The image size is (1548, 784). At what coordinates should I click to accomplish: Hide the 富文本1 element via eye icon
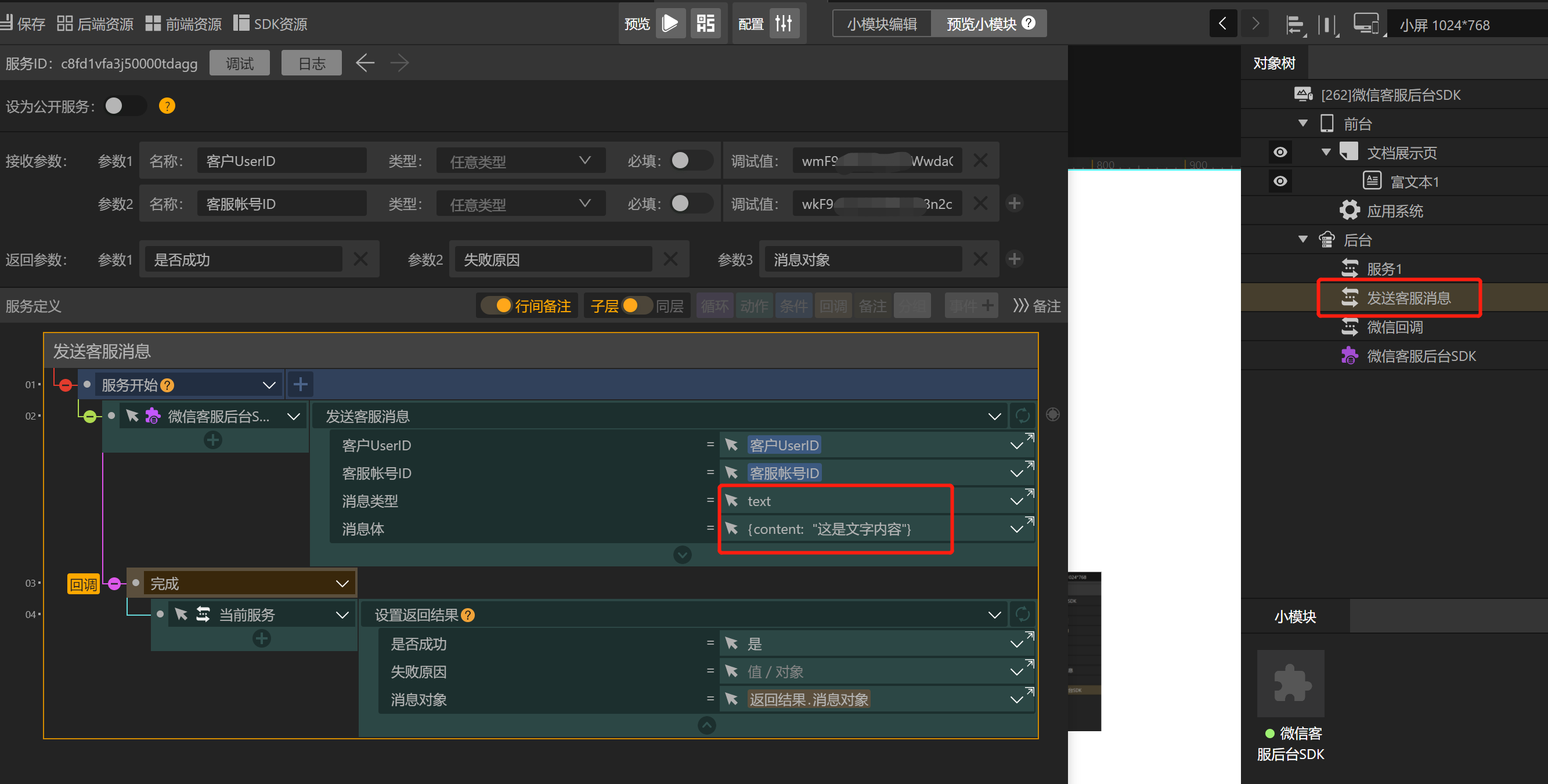pos(1280,182)
